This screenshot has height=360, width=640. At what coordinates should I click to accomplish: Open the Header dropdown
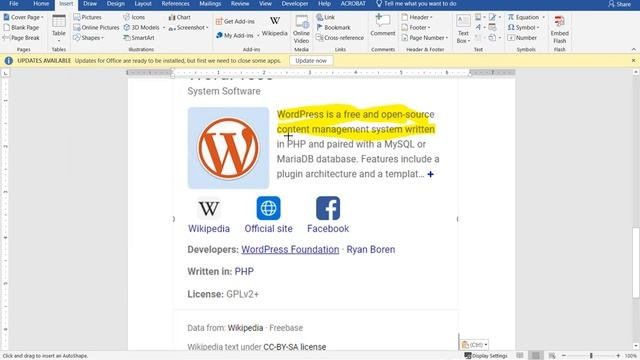(x=417, y=17)
